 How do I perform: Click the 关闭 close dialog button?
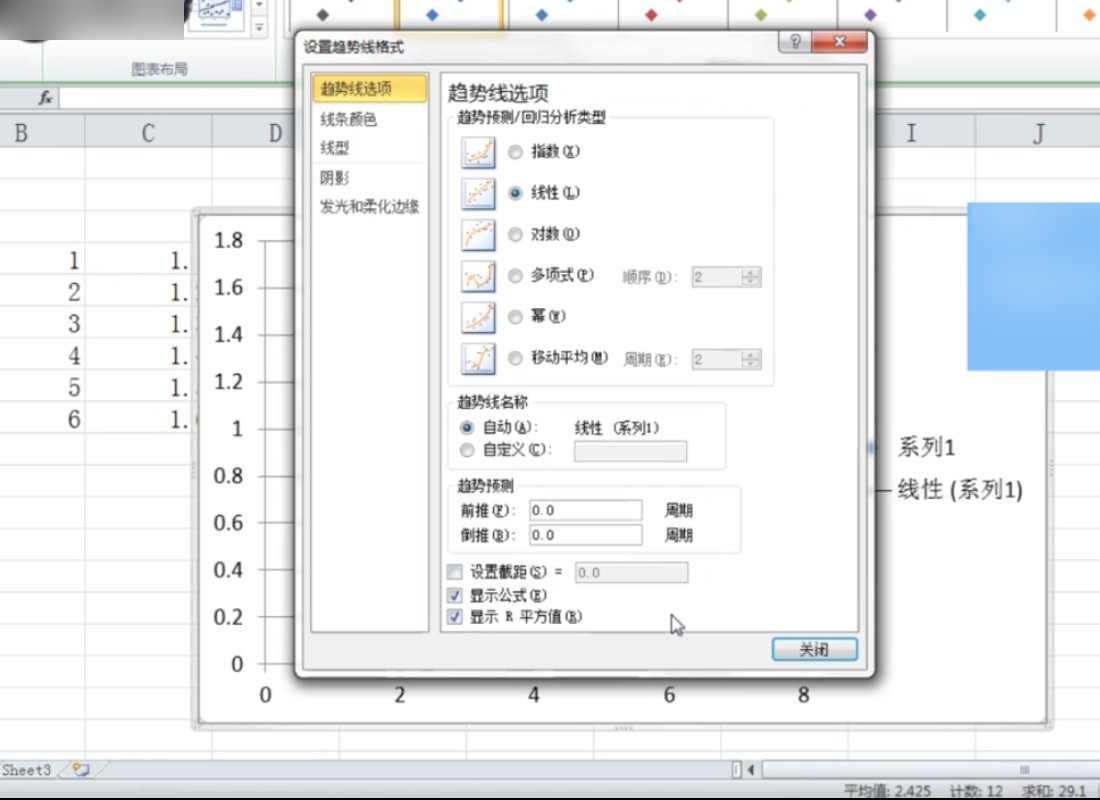click(x=815, y=649)
